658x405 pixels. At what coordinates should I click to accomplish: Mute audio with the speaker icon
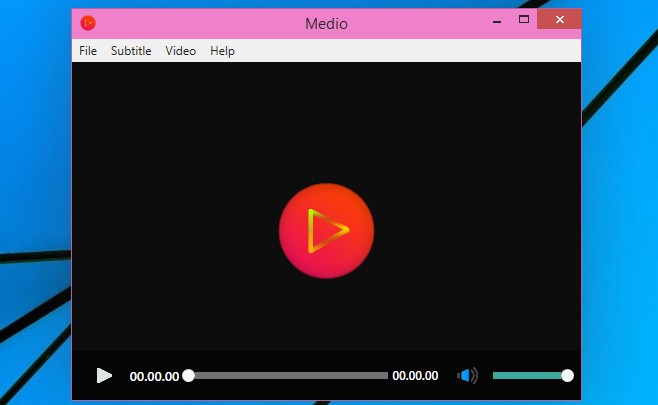[467, 375]
